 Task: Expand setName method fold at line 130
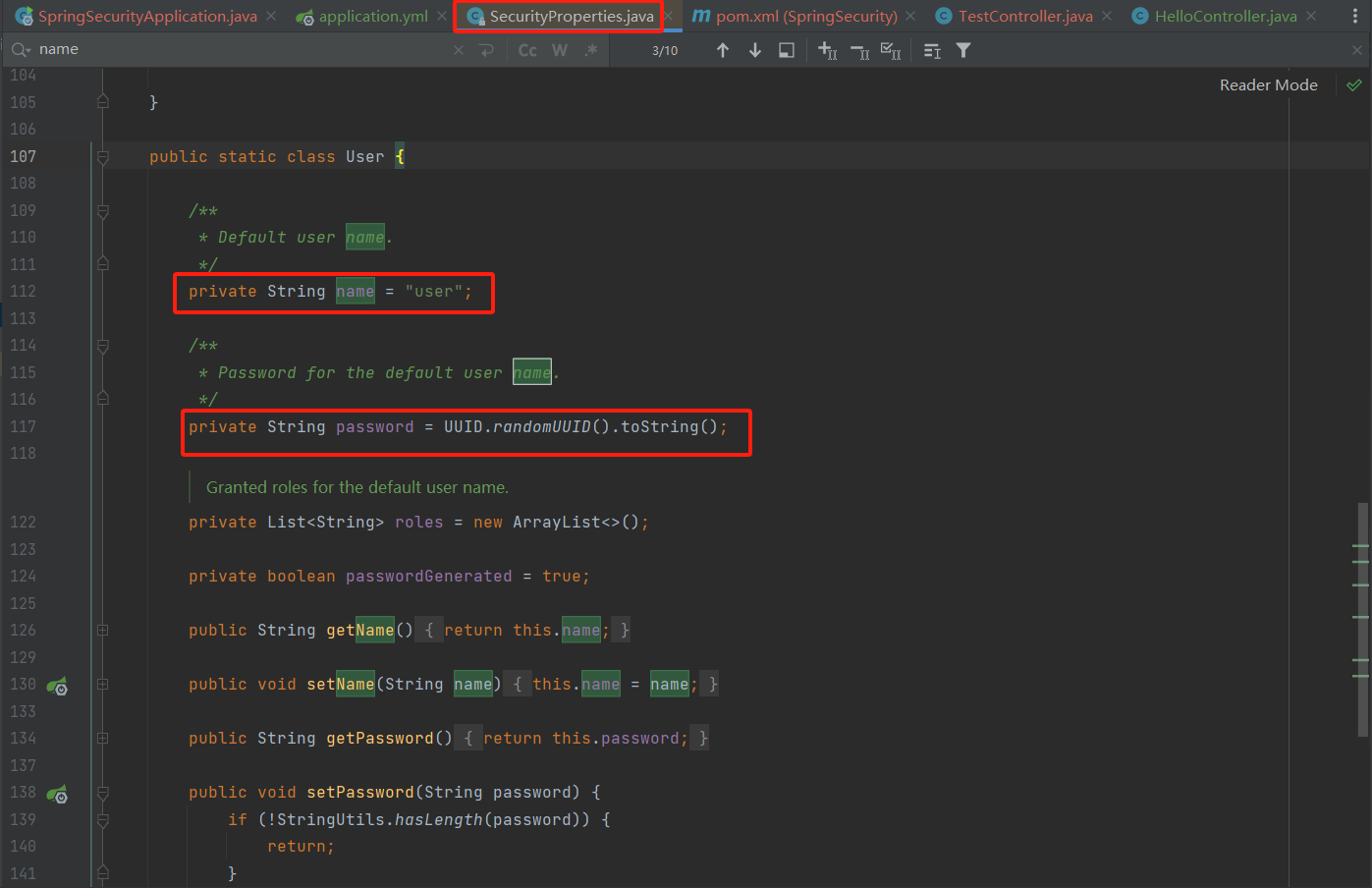tap(103, 684)
